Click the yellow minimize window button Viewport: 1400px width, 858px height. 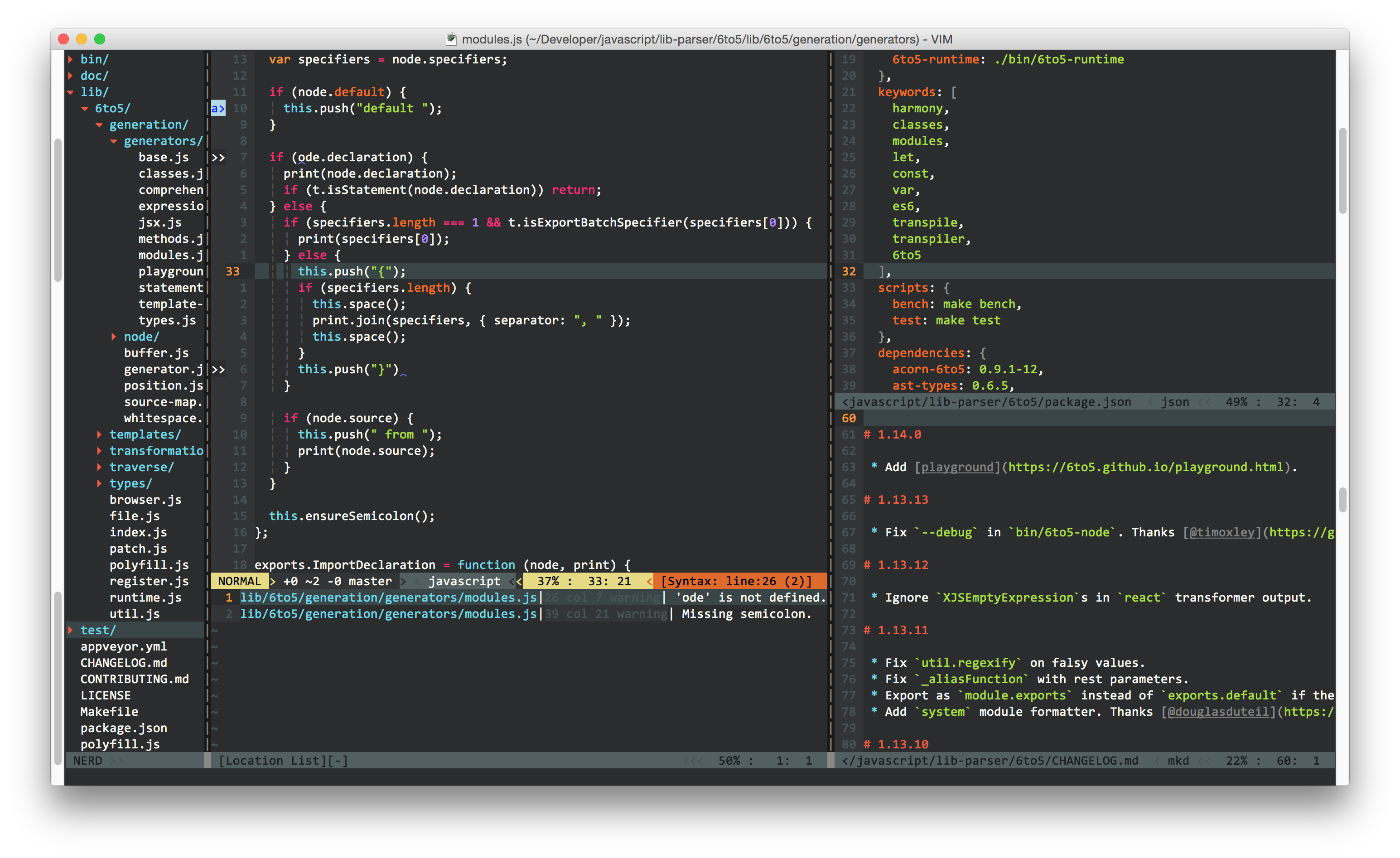[81, 39]
